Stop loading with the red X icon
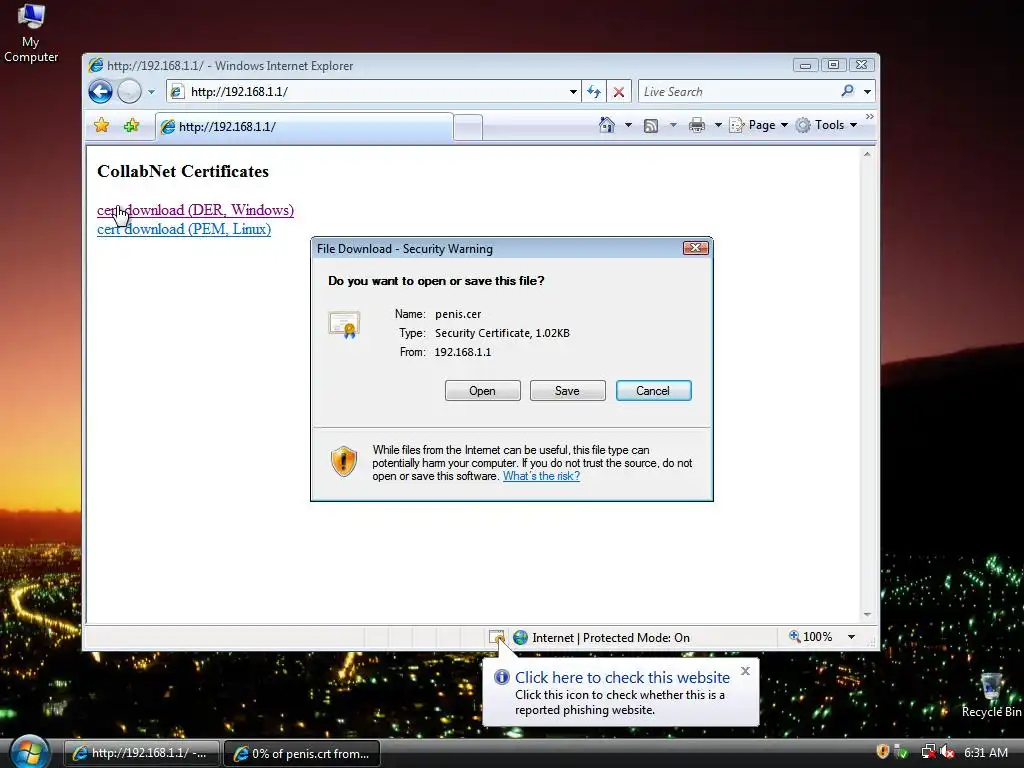The height and width of the screenshot is (768, 1024). [x=618, y=92]
